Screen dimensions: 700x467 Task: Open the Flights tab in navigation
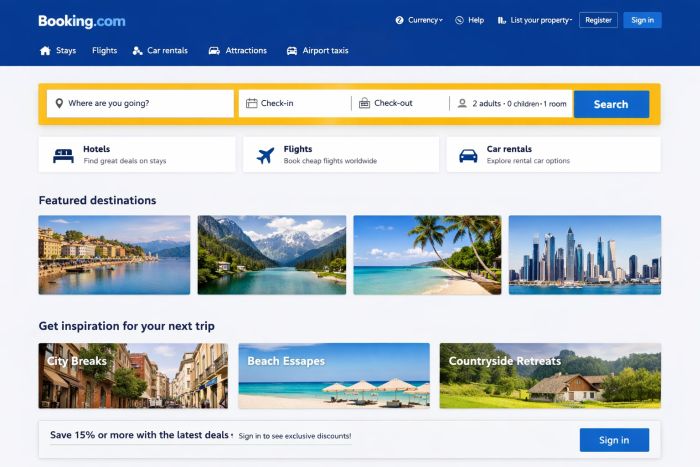click(x=104, y=50)
